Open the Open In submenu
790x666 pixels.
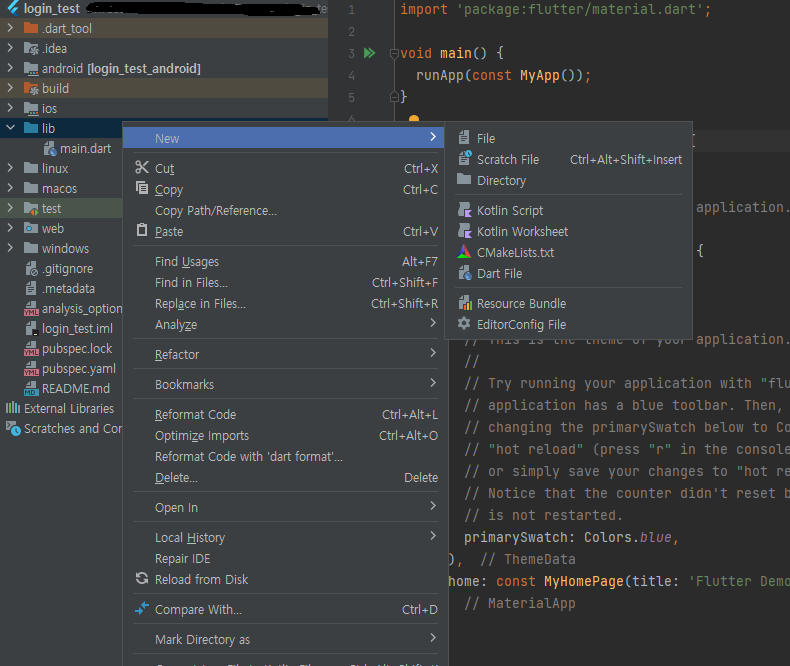click(285, 507)
